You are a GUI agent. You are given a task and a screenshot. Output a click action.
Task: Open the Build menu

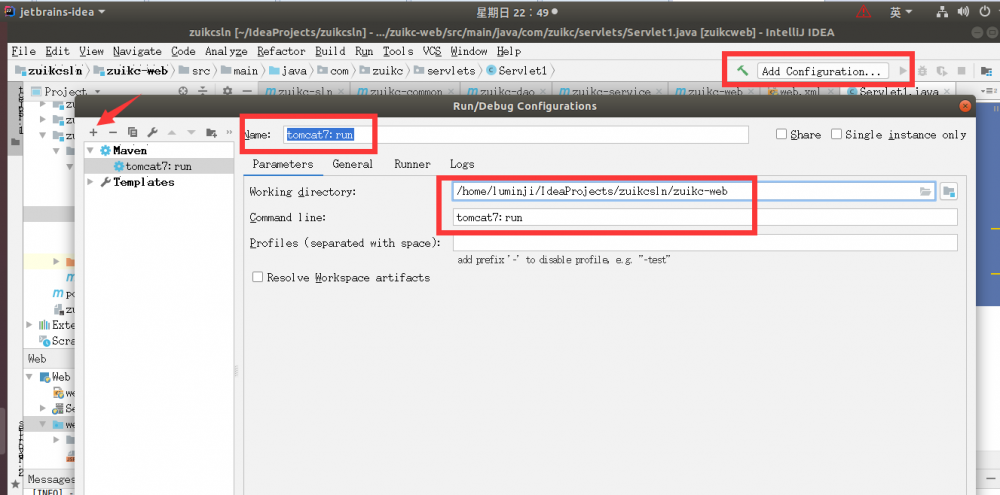pos(330,51)
